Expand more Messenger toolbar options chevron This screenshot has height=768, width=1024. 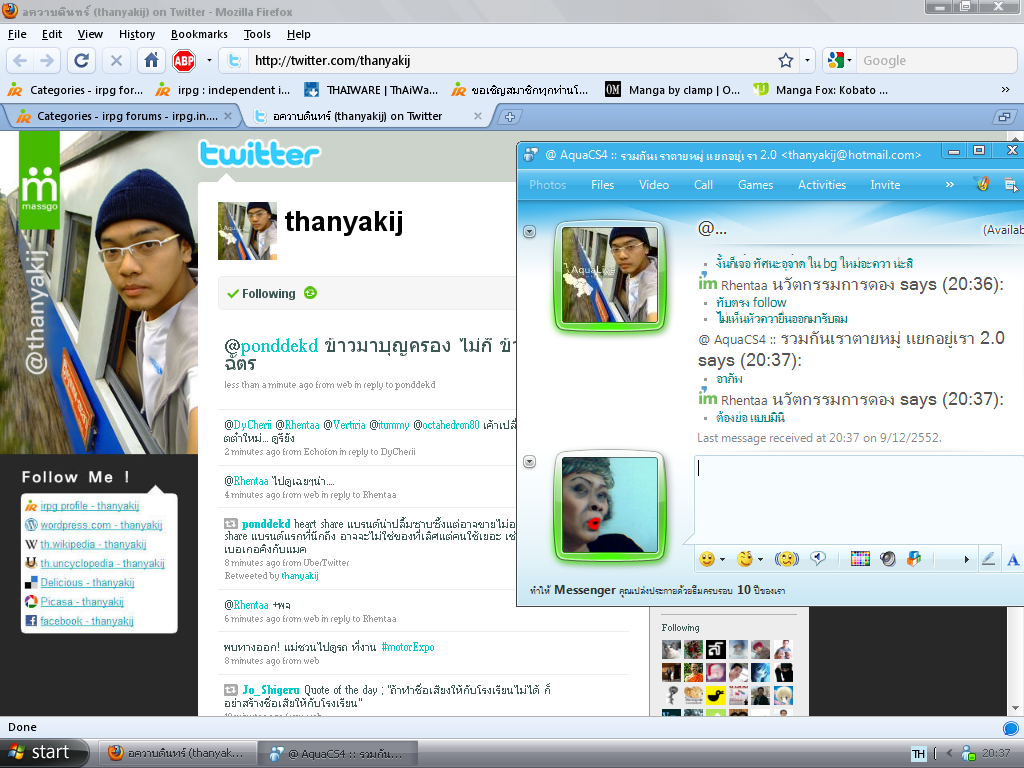(950, 185)
